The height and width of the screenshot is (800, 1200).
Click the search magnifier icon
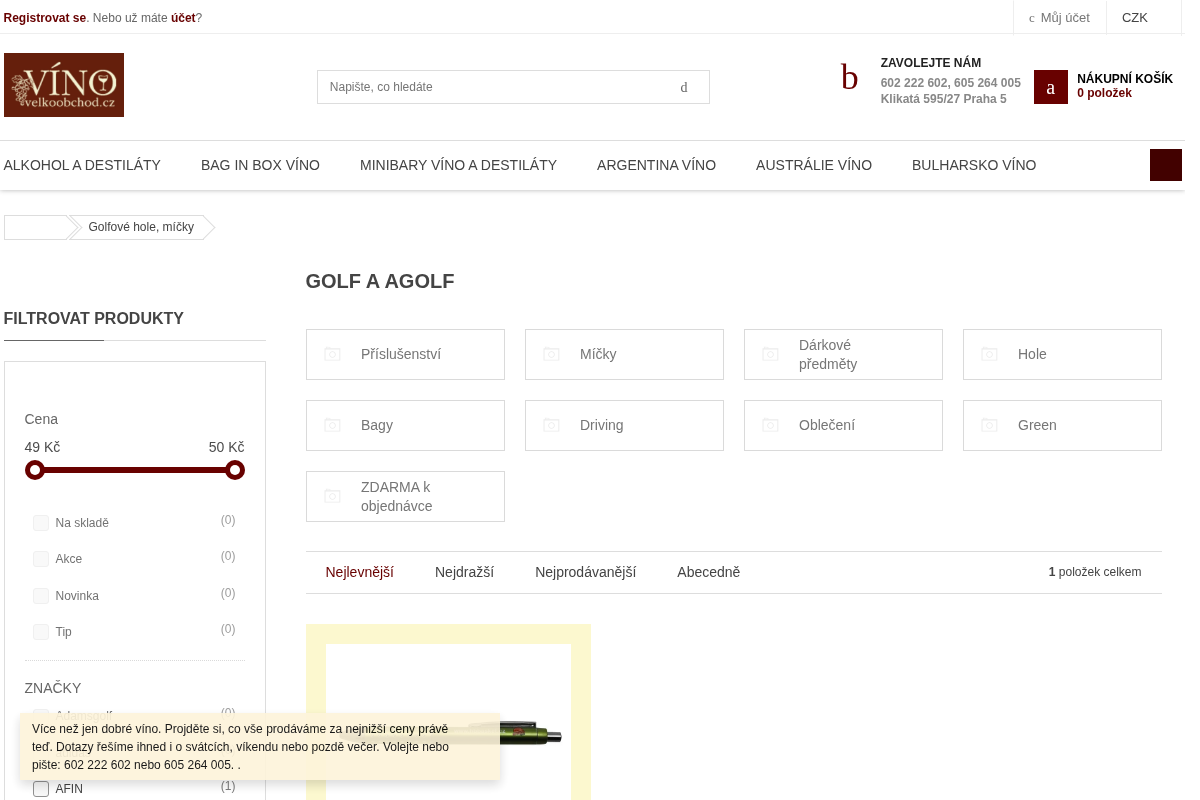tap(684, 87)
